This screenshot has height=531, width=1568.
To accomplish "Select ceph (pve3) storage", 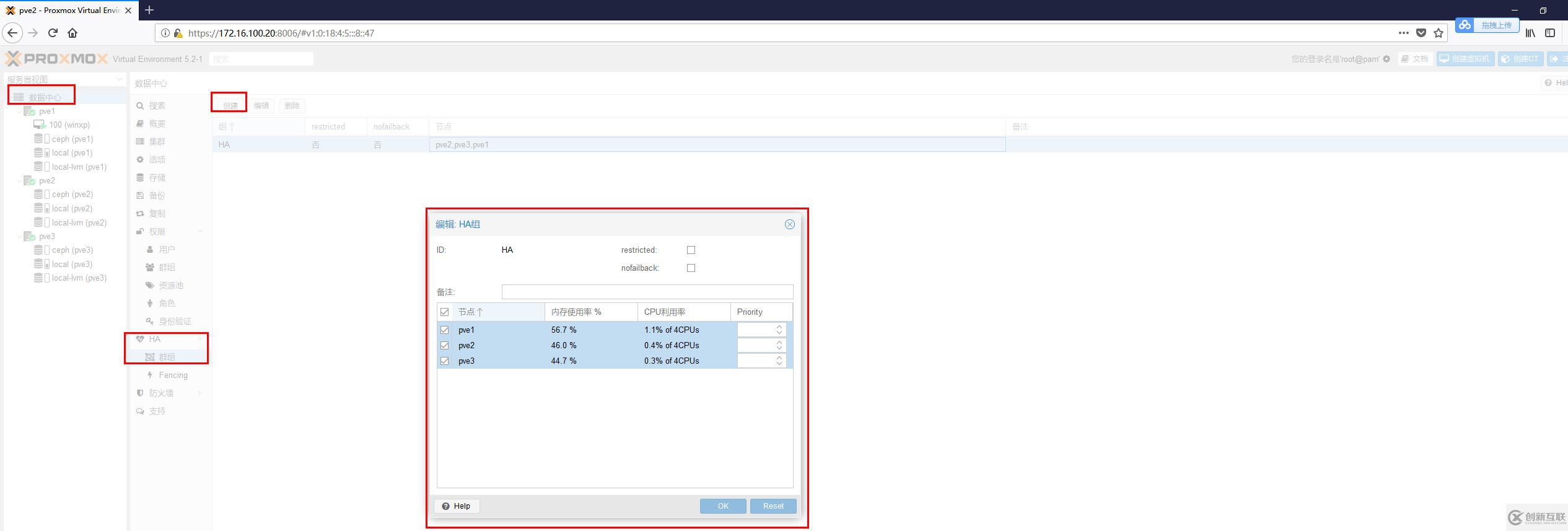I will point(72,250).
